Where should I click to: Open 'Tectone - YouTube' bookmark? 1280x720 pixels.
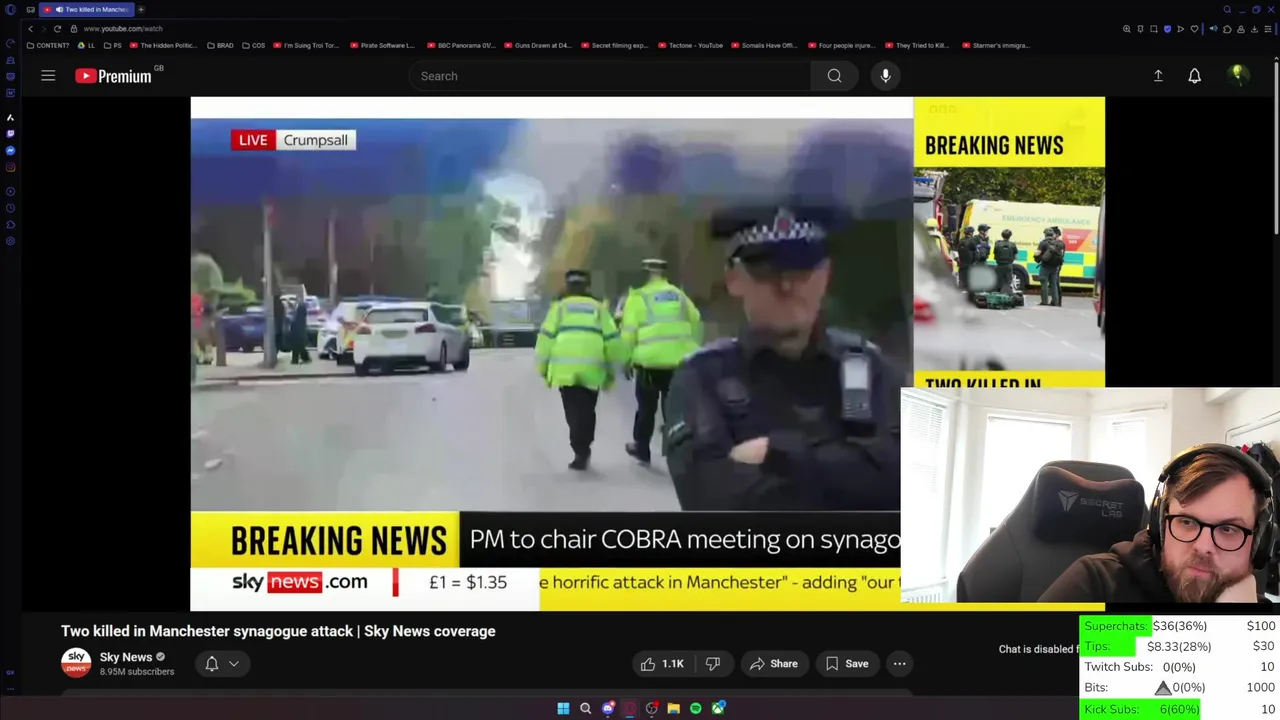click(690, 45)
